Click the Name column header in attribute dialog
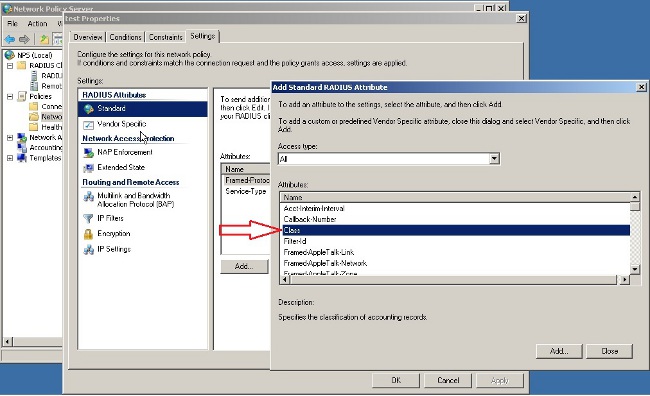Screen dimensions: 650x396 point(456,197)
